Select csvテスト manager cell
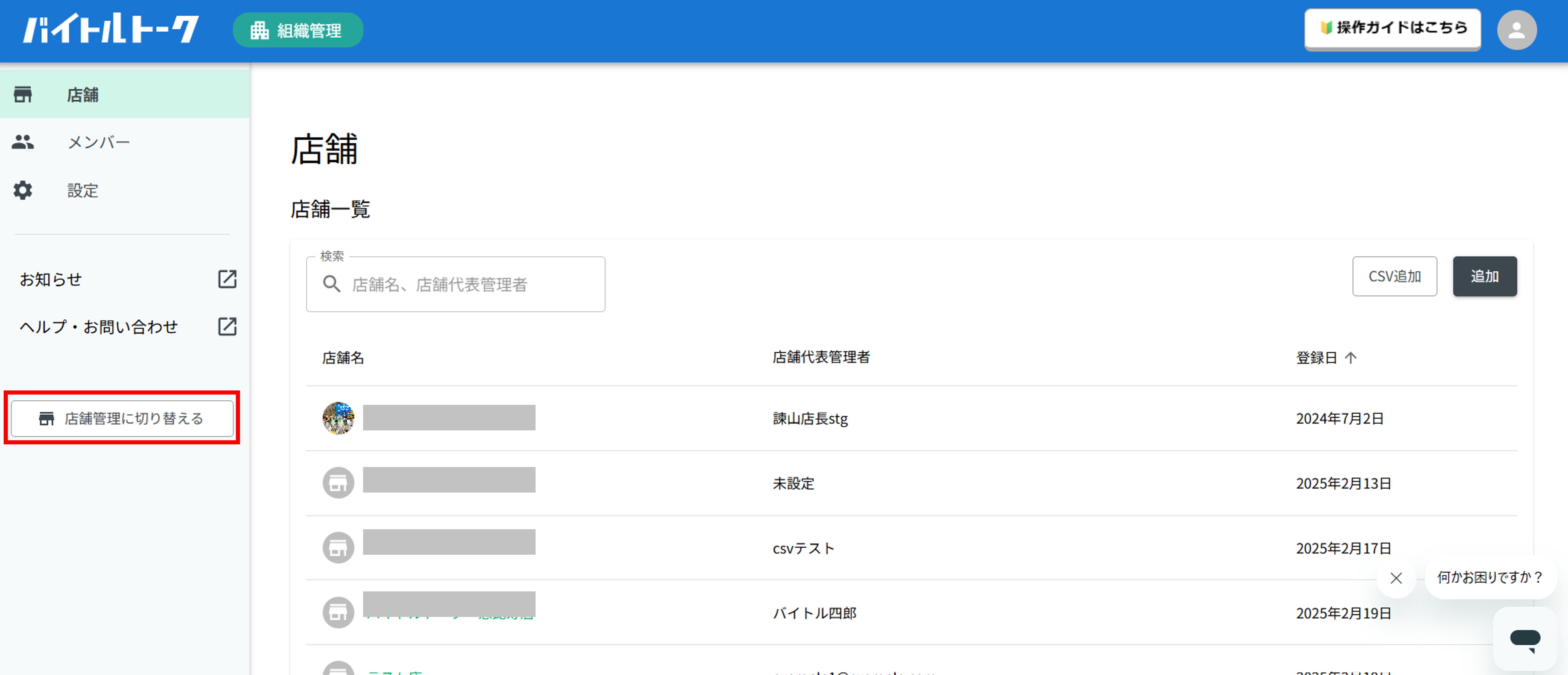Image resolution: width=1568 pixels, height=675 pixels. pos(804,548)
